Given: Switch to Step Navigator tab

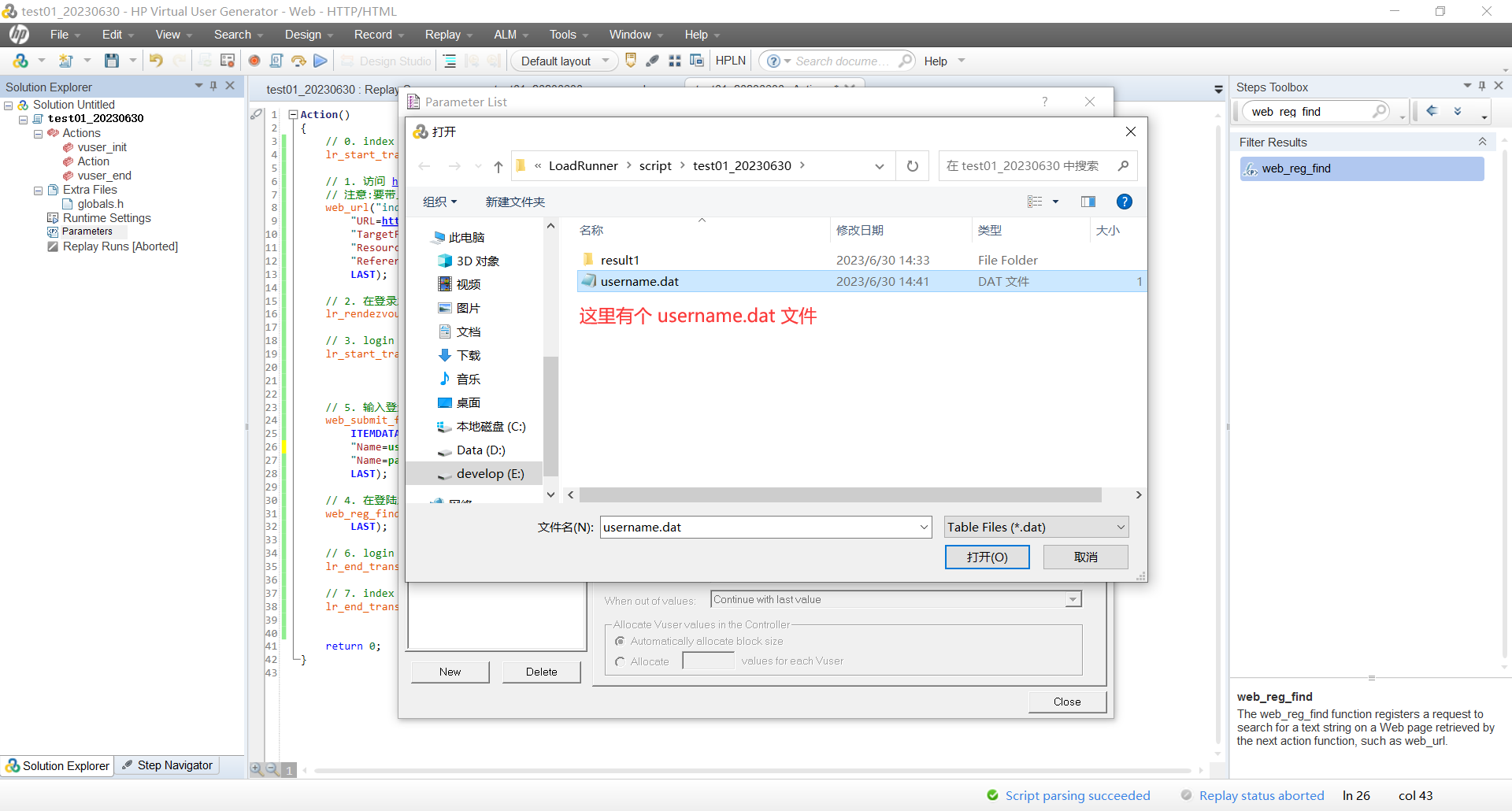Looking at the screenshot, I should coord(167,765).
